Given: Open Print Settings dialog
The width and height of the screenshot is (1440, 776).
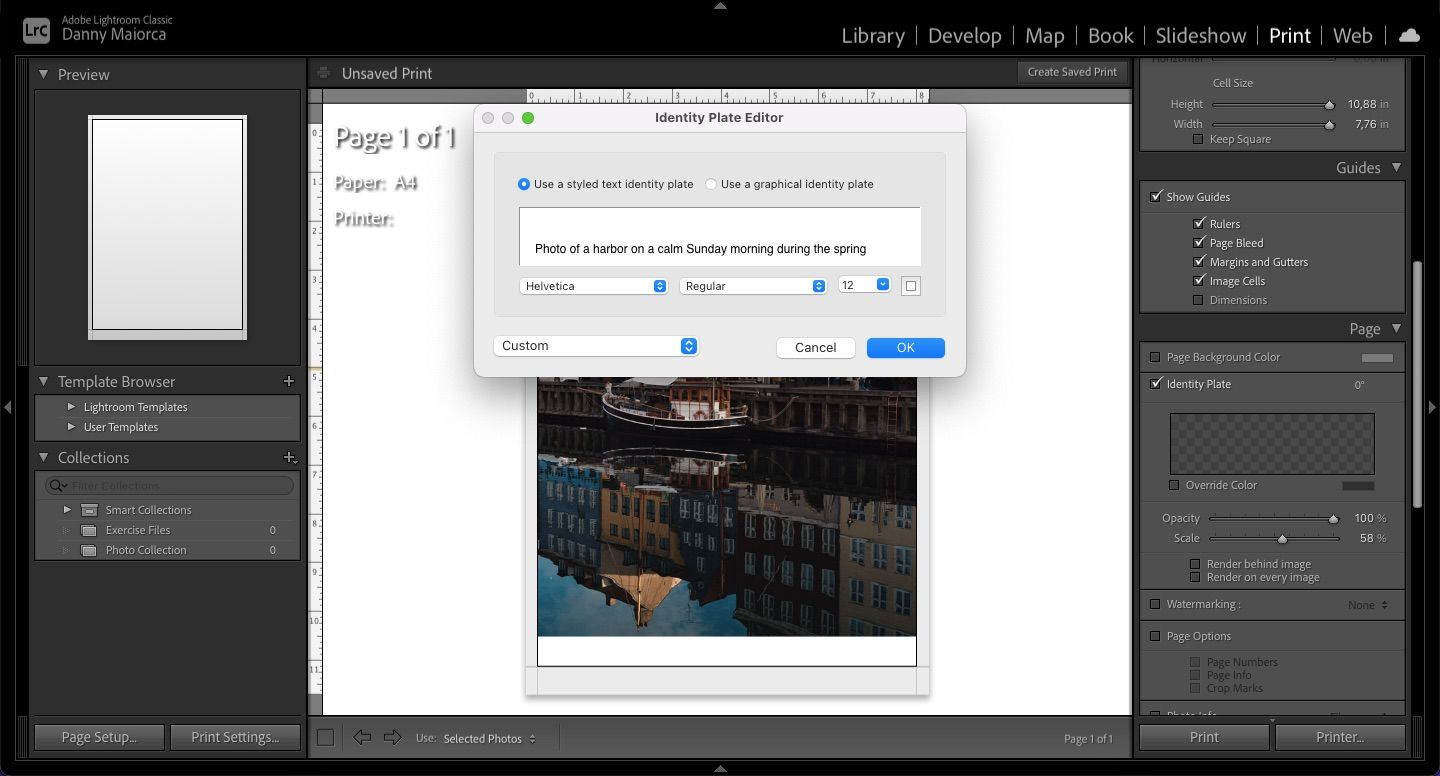Looking at the screenshot, I should [235, 737].
